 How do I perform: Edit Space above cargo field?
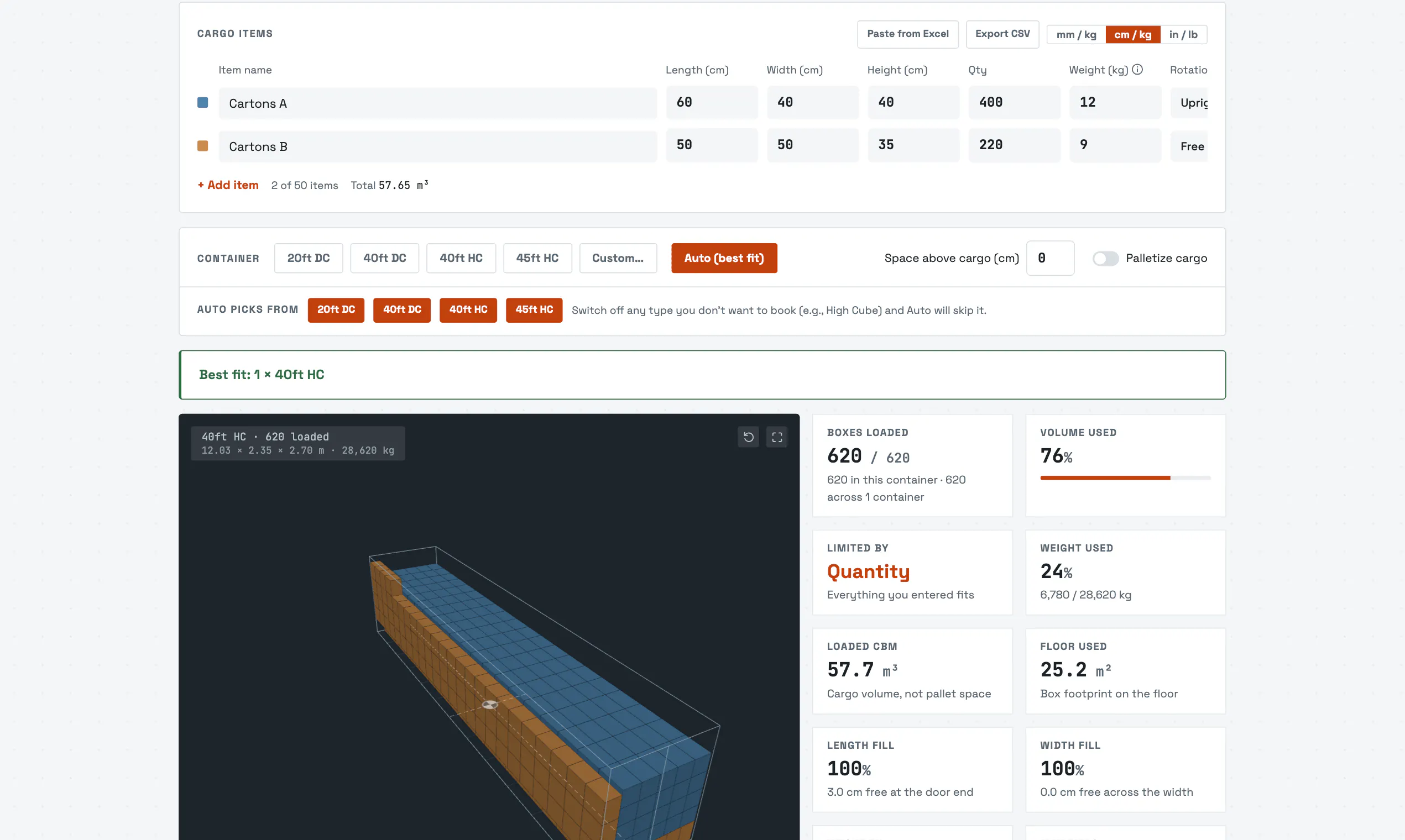[x=1051, y=258]
